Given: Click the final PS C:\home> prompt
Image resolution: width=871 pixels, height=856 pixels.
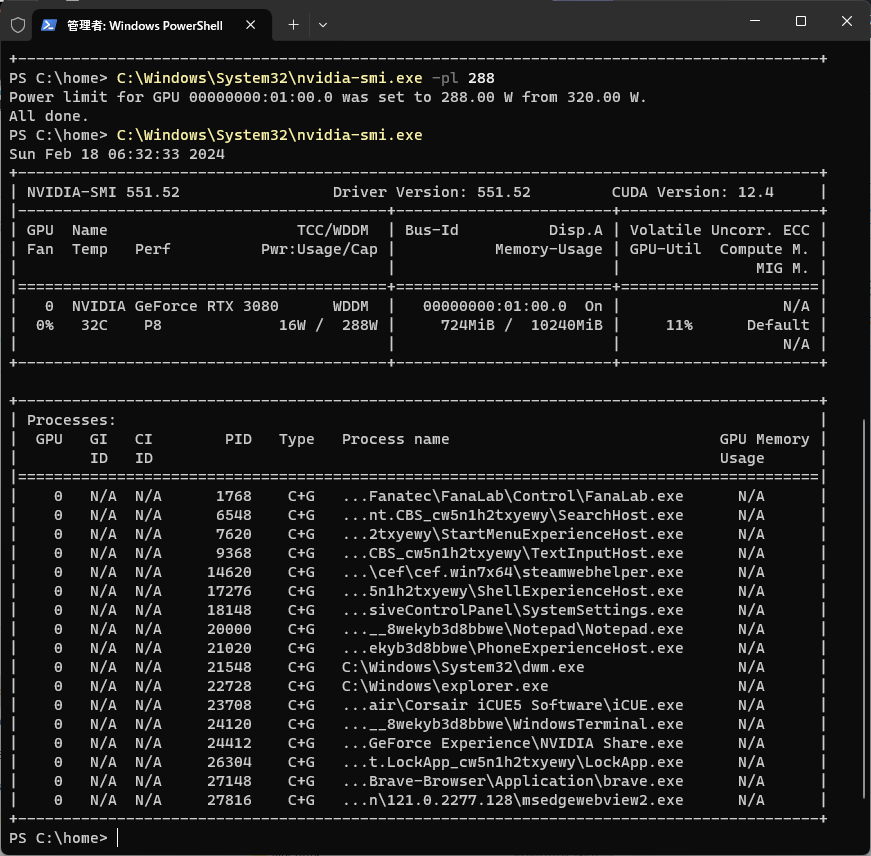Looking at the screenshot, I should 58,838.
